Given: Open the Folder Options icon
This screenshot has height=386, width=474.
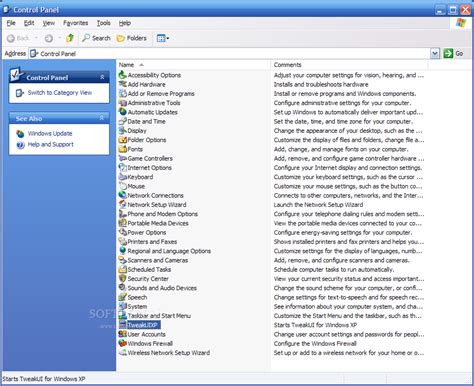Looking at the screenshot, I should click(x=123, y=140).
